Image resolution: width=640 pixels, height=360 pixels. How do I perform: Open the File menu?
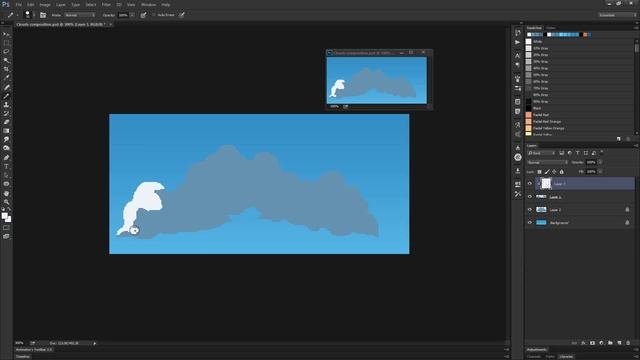(x=18, y=4)
